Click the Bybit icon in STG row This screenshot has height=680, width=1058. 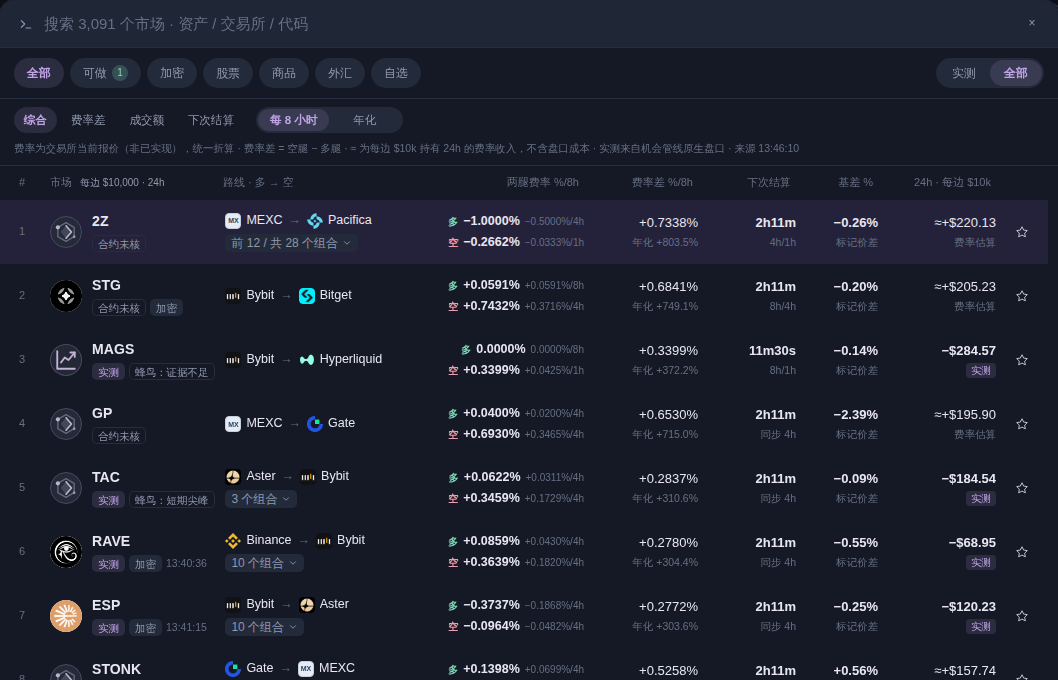pyautogui.click(x=233, y=295)
